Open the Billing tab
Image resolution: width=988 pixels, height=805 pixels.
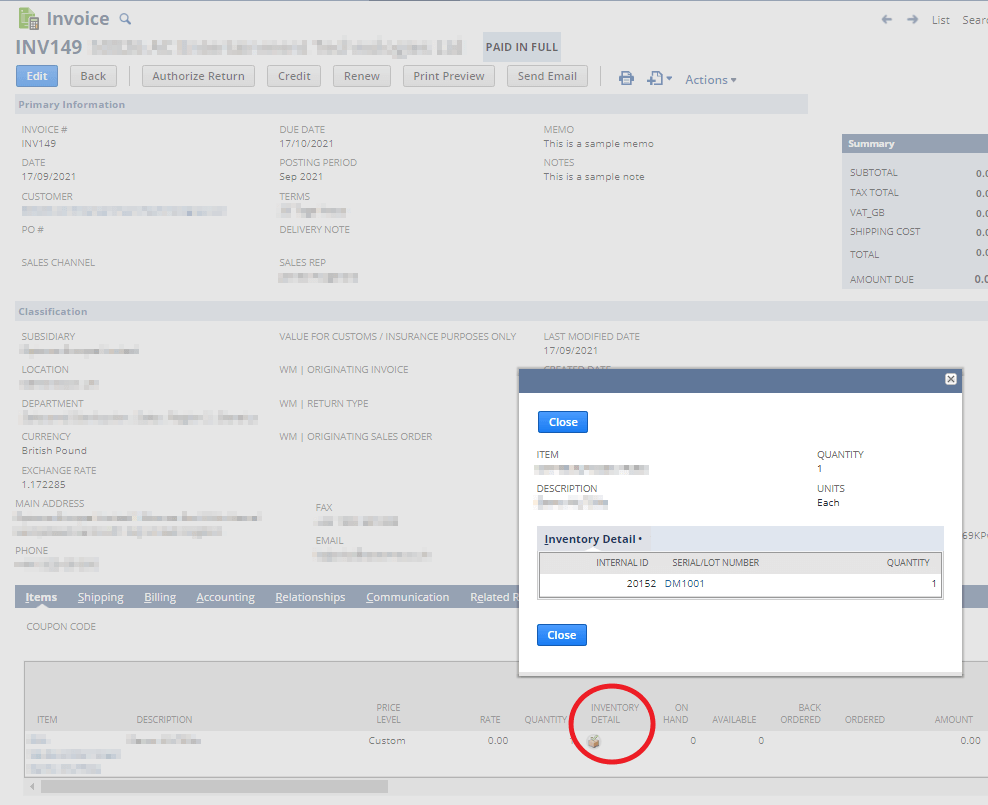[160, 597]
